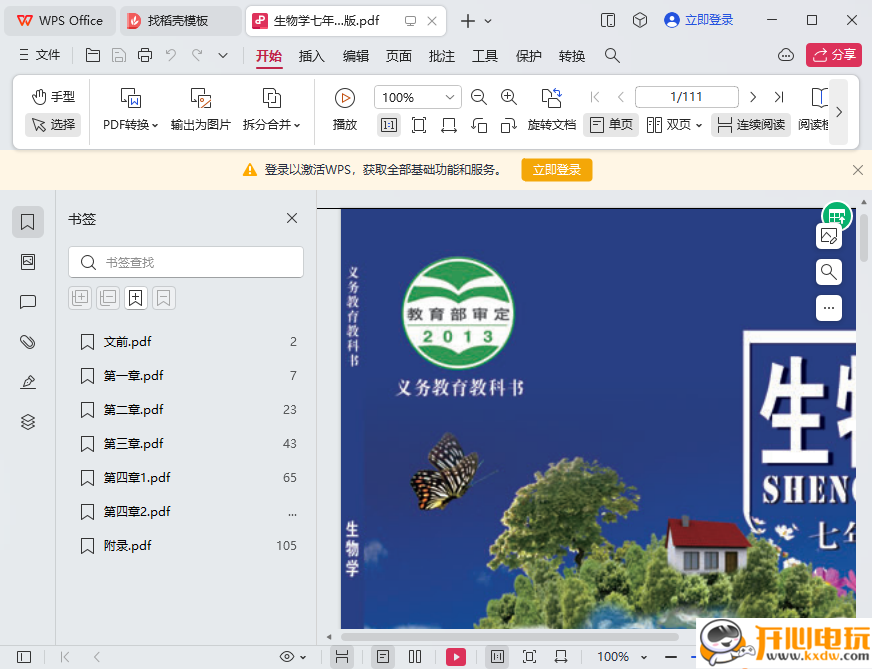Screen dimensions: 872x669
Task: Close the 书签 bookmarks panel
Action: pos(292,219)
